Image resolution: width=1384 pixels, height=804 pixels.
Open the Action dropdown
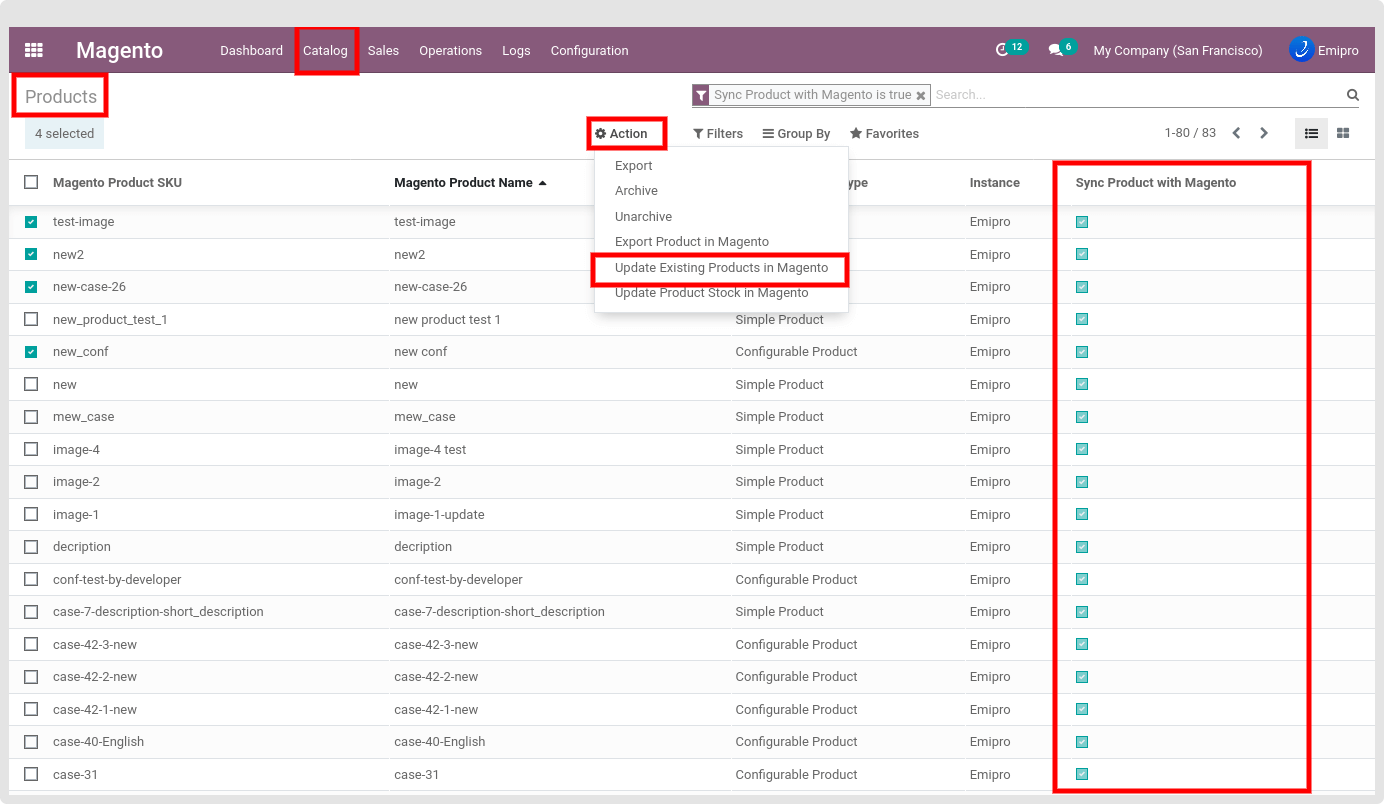621,133
